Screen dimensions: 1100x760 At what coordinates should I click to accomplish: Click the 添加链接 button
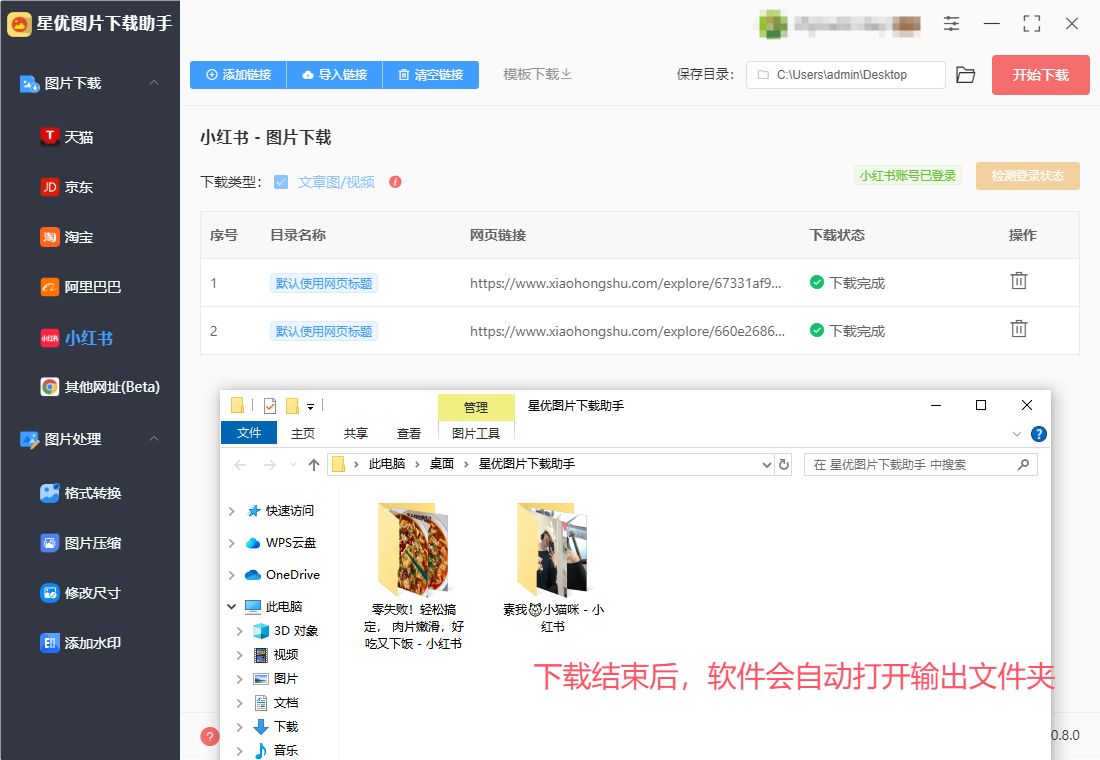pyautogui.click(x=239, y=75)
